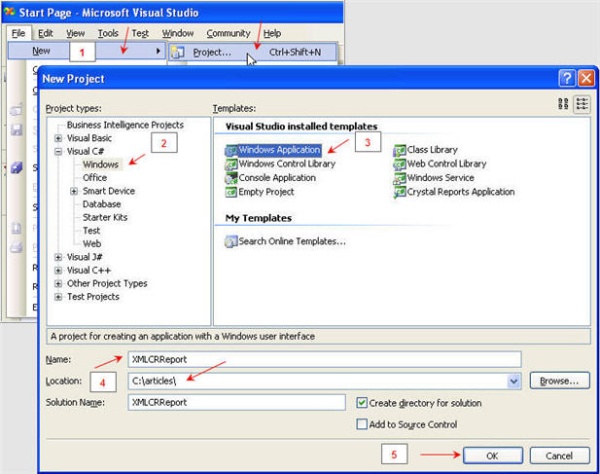600x474 pixels.
Task: Expand the Smart Device node
Action: pyautogui.click(x=74, y=191)
